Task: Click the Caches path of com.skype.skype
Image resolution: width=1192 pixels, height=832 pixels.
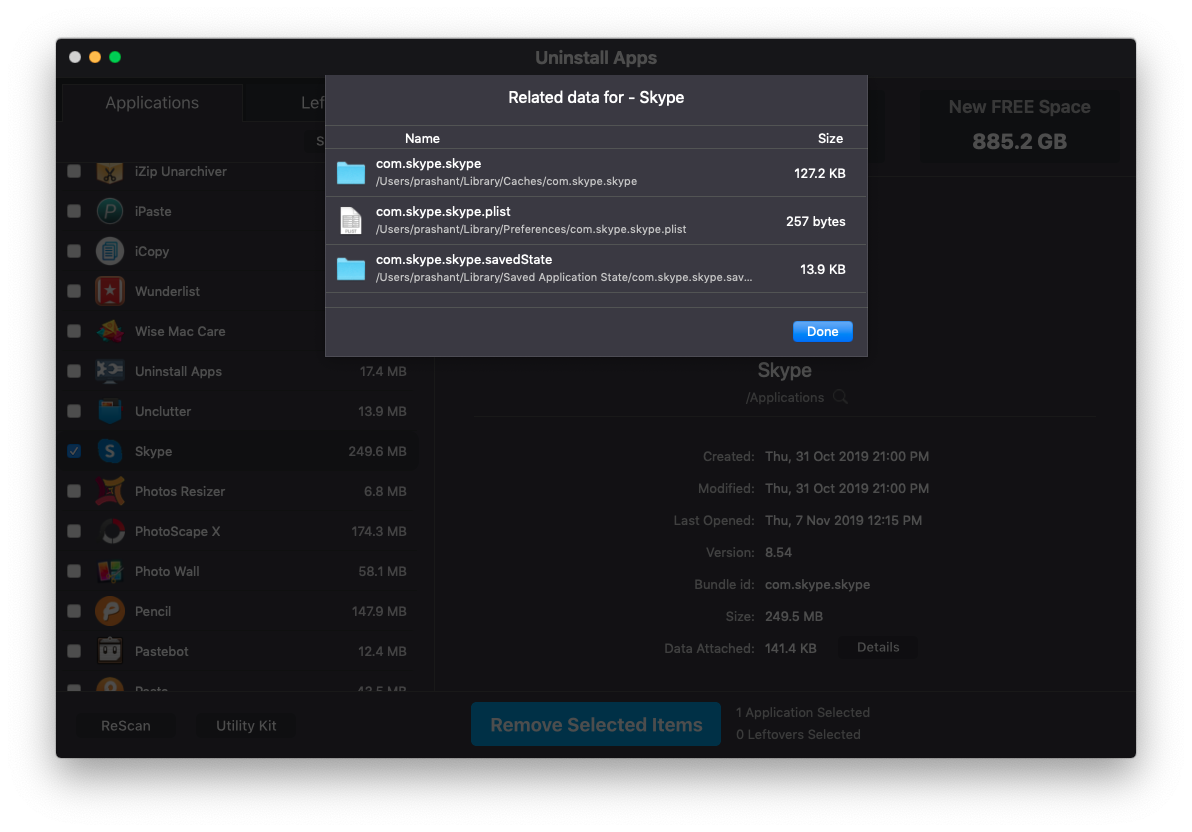Action: [506, 182]
